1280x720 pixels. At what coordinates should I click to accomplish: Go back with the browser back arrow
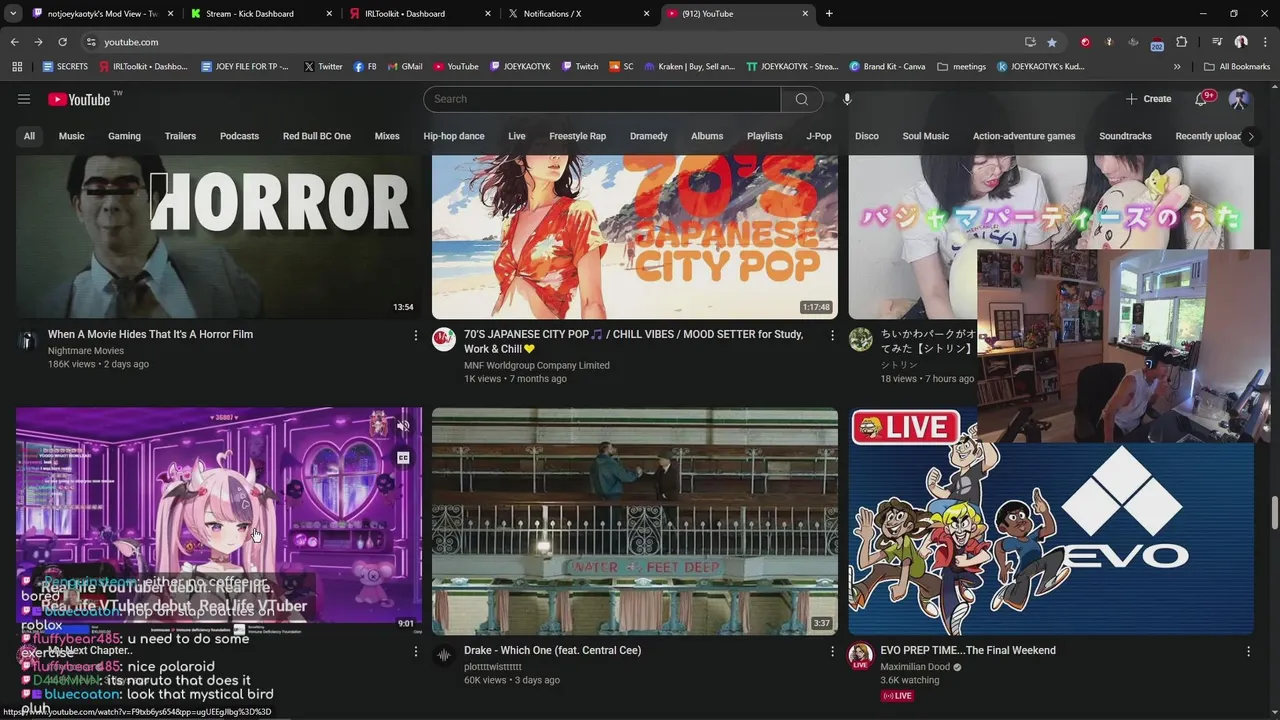coord(15,42)
